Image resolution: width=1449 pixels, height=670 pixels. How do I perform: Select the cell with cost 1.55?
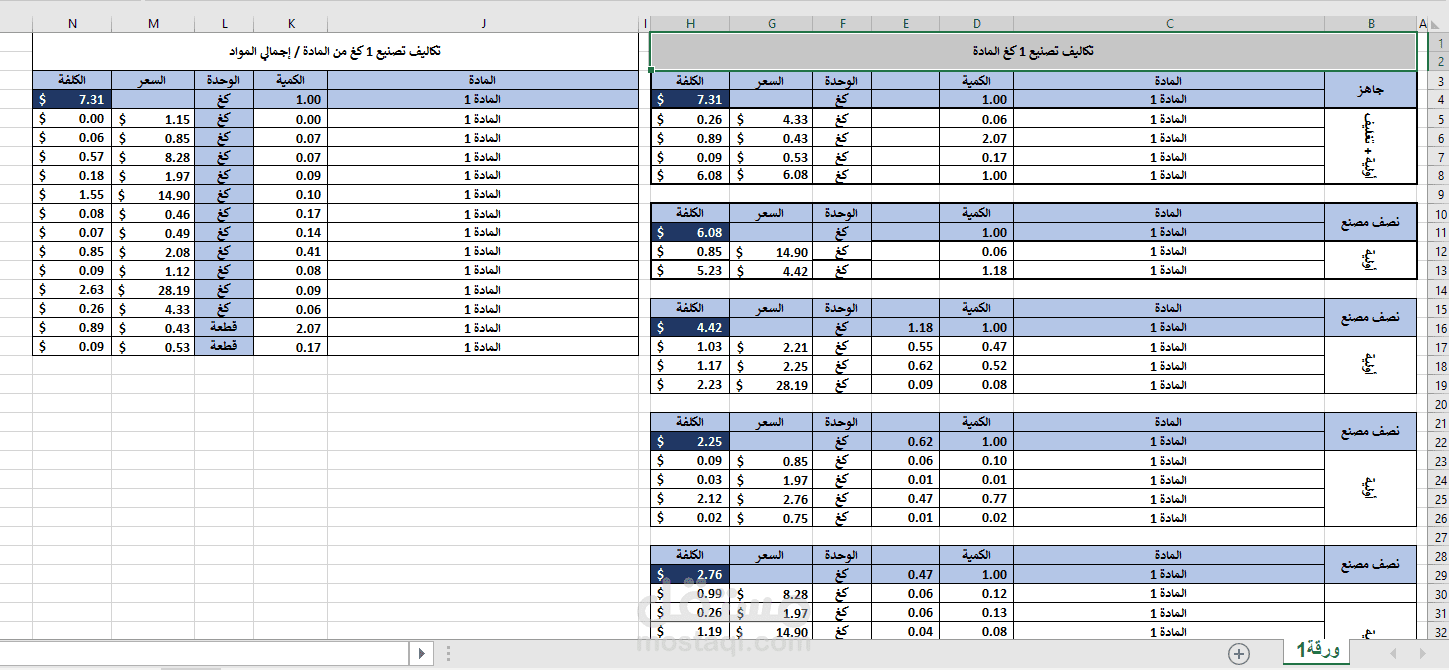pos(72,195)
